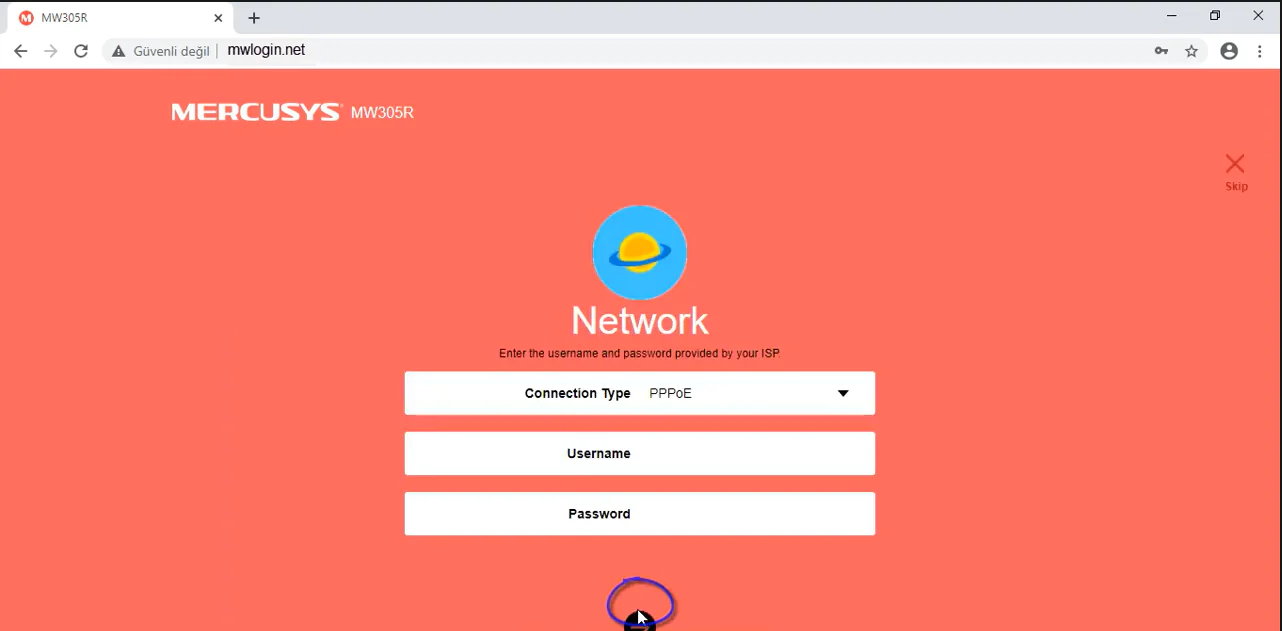This screenshot has width=1282, height=631.
Task: Click inside the Username field
Action: tap(640, 453)
